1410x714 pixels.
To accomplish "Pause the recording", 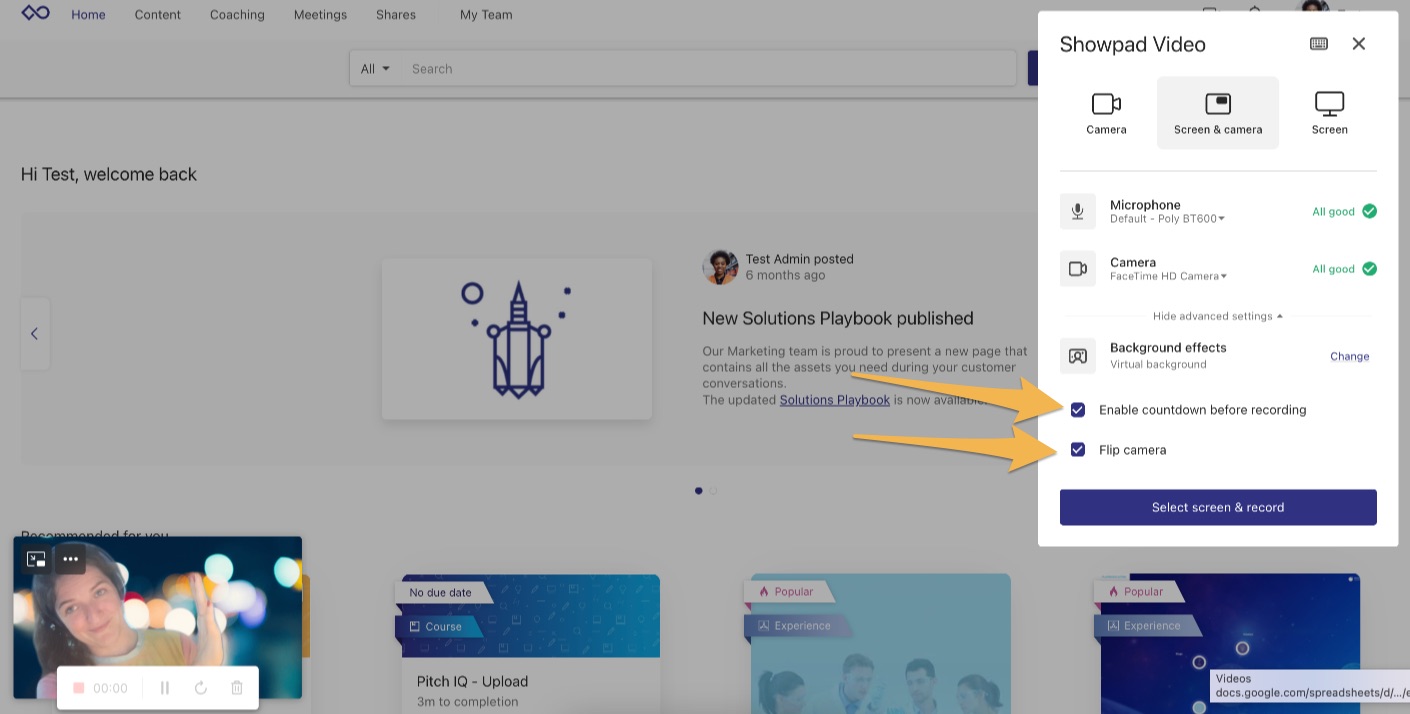I will [x=165, y=688].
